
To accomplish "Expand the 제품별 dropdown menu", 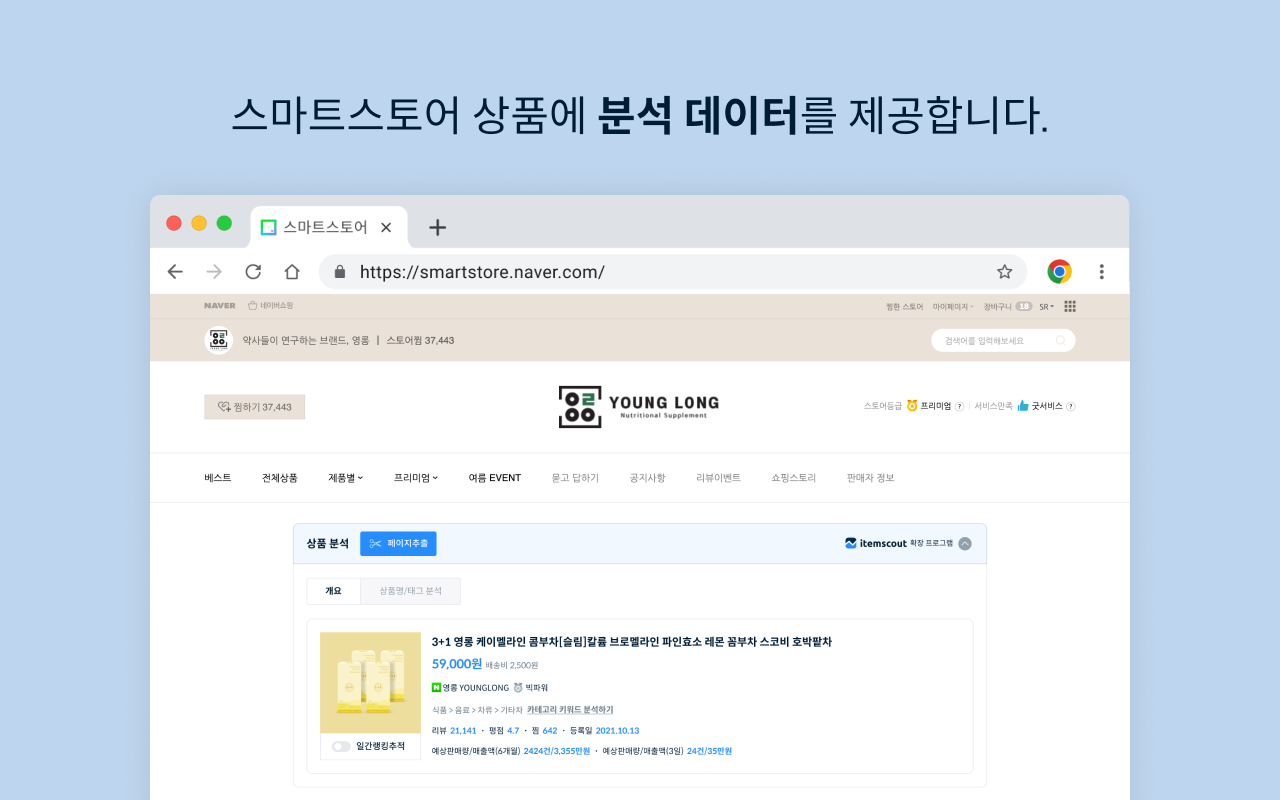I will pos(345,478).
